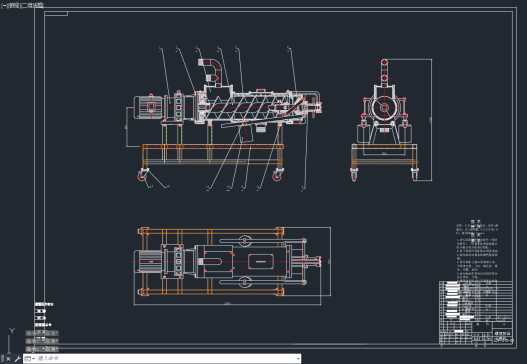This screenshot has height=364, width=527.
Task: Open the 二维线框 visual style menu
Action: [x=33, y=6]
